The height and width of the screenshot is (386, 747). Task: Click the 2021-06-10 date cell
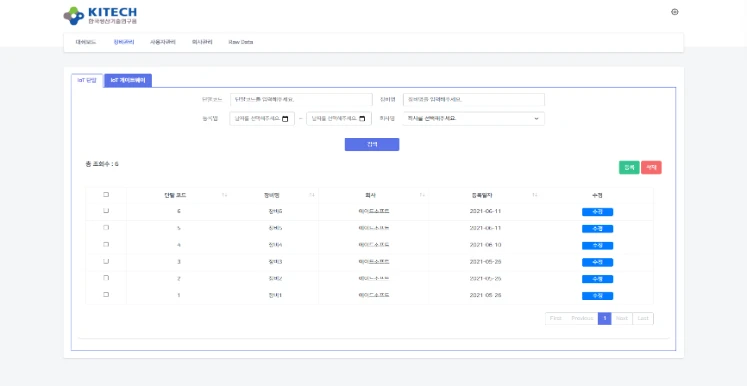pos(485,245)
